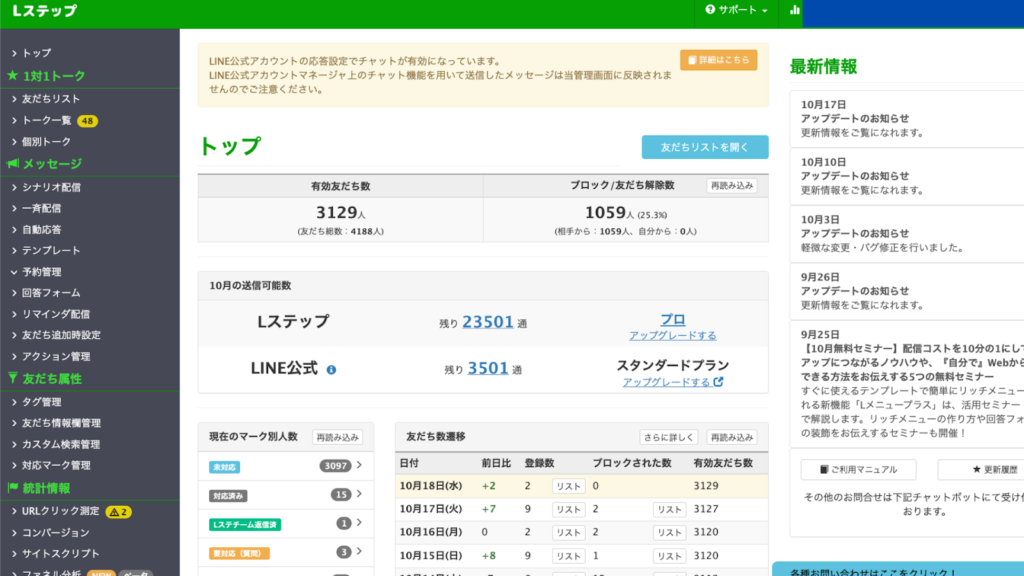1024x576 pixels.
Task: Click 友だちリストを開く button
Action: [705, 147]
